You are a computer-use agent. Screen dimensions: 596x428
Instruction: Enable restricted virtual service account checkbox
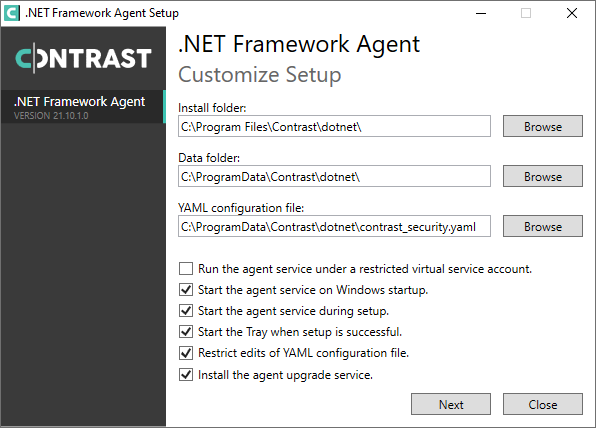pos(186,269)
